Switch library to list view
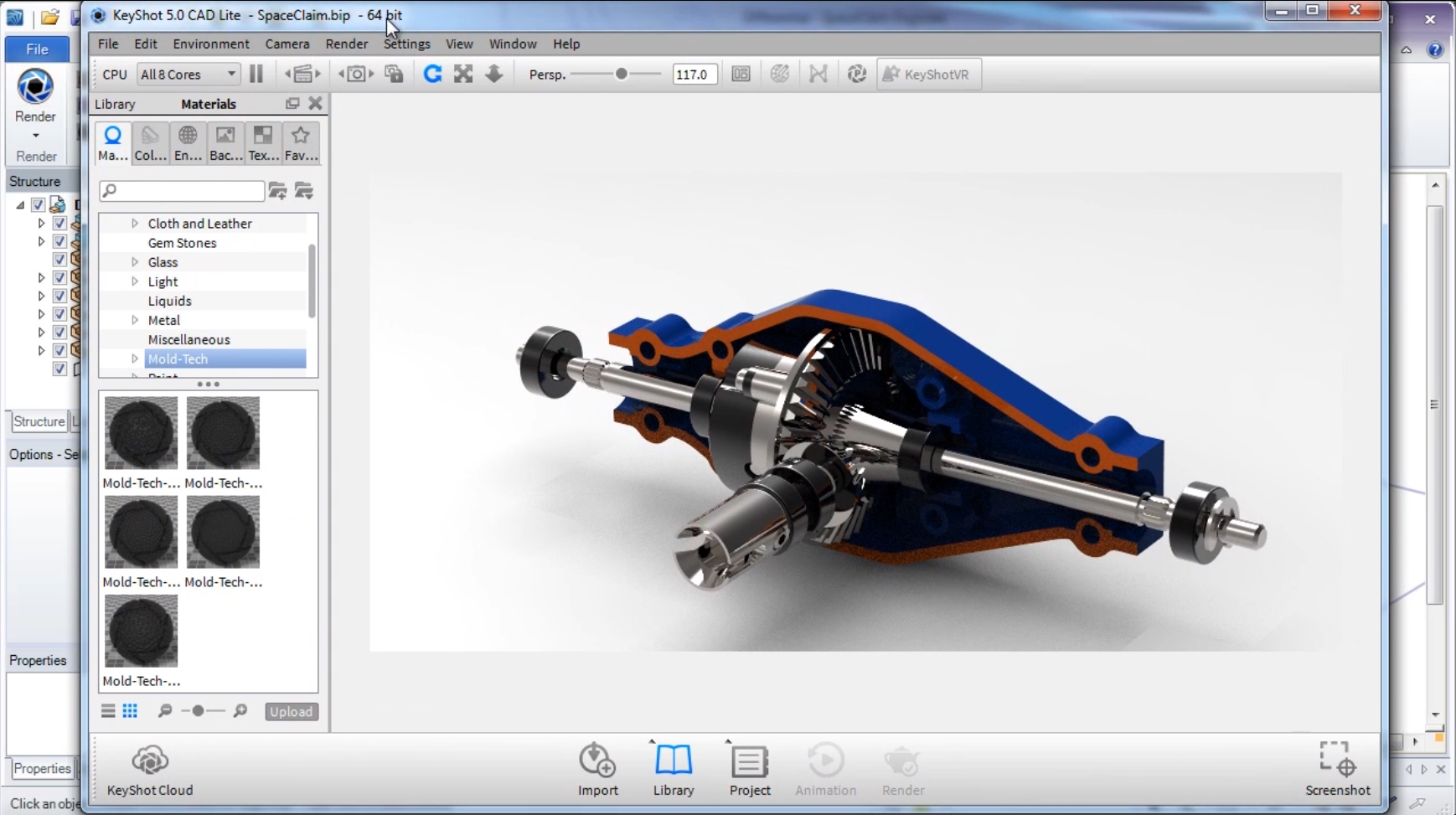 108,711
